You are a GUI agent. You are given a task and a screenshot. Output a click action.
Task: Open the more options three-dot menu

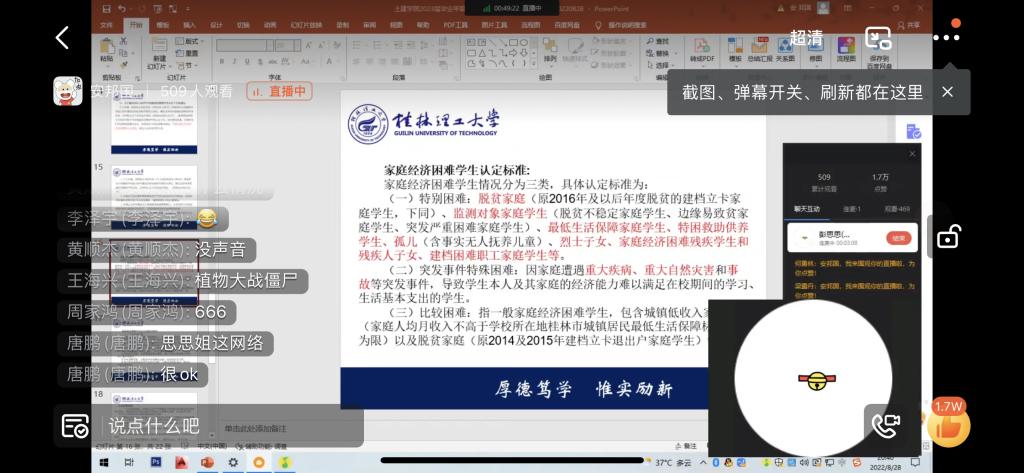click(x=946, y=38)
